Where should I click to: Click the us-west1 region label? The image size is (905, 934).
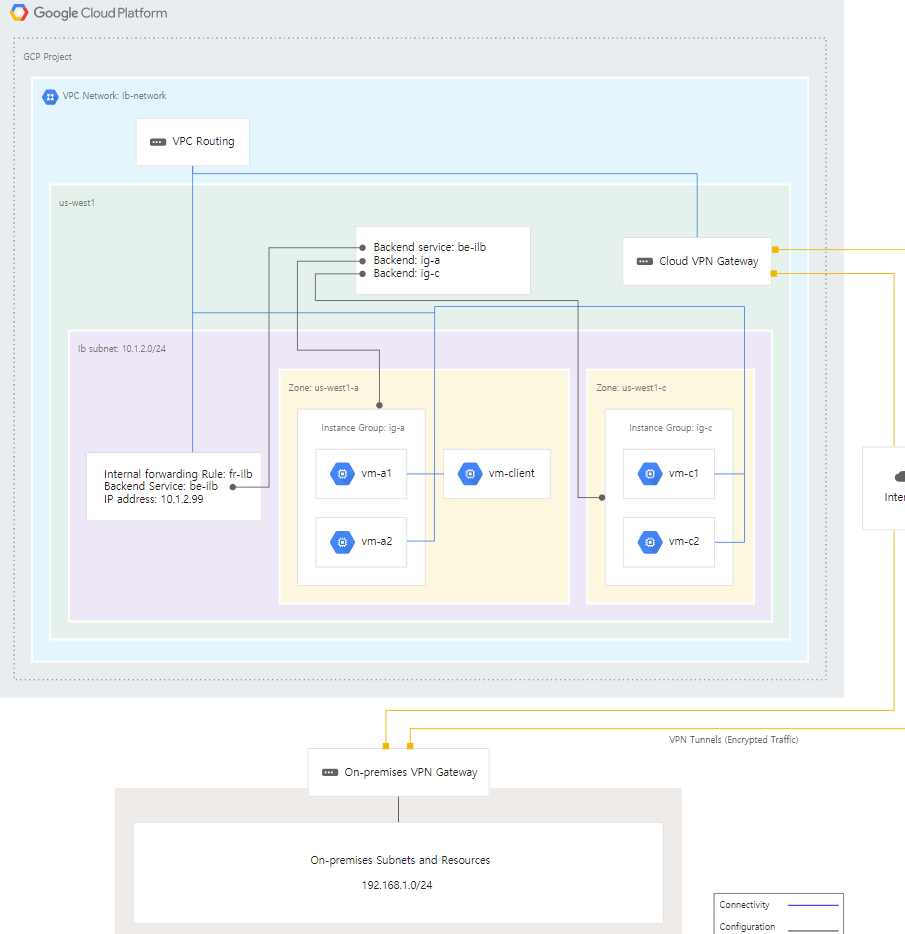point(77,203)
